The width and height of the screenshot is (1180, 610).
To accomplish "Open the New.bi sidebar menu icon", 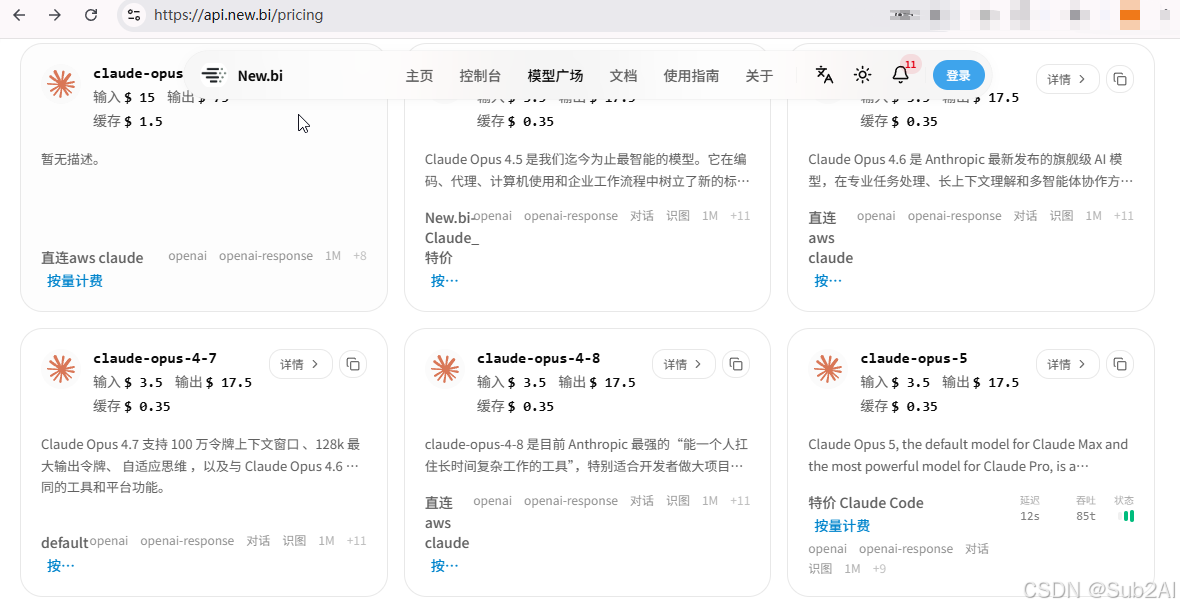I will (x=214, y=75).
